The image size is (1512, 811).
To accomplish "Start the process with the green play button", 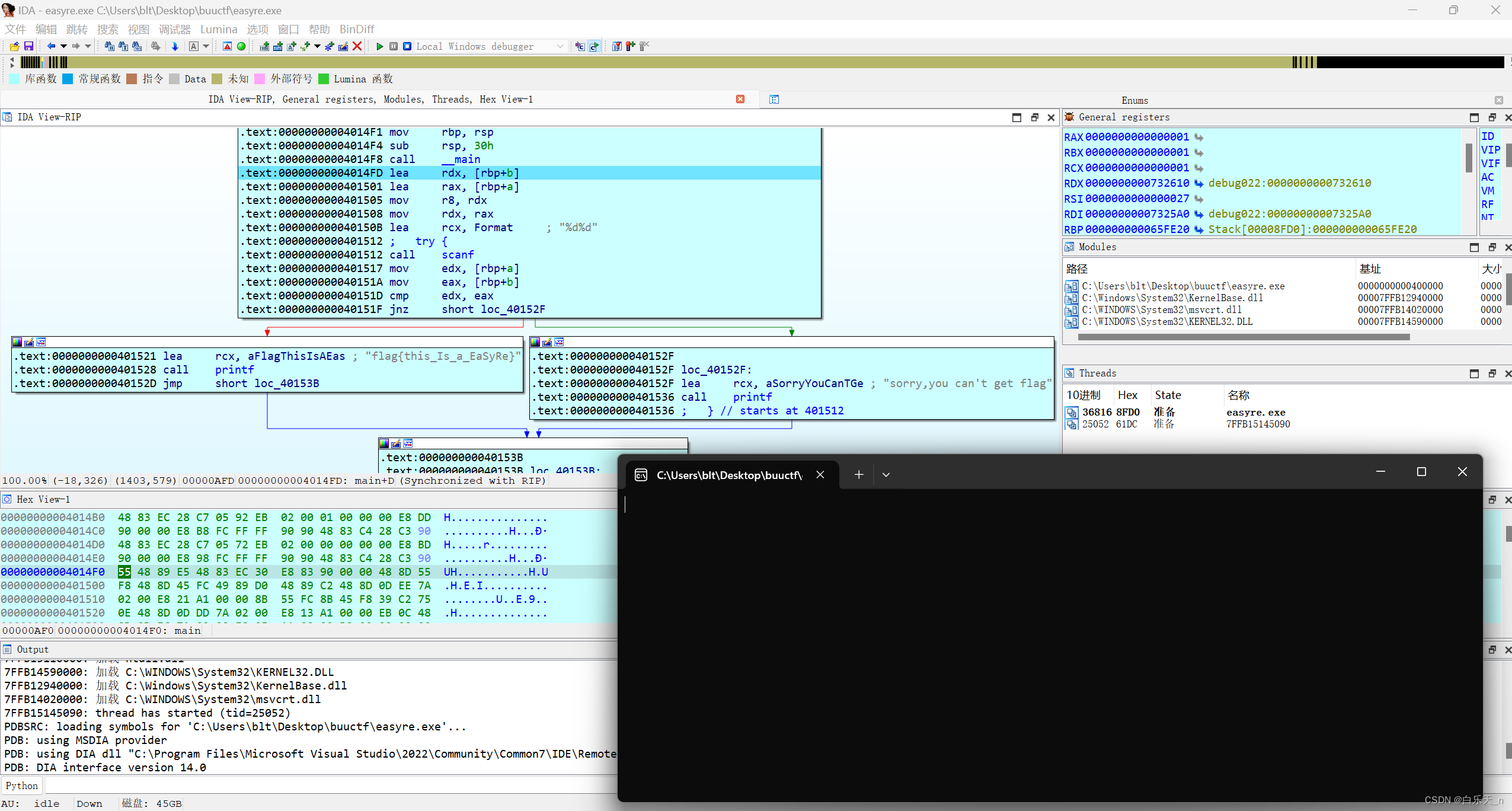I will pyautogui.click(x=380, y=46).
